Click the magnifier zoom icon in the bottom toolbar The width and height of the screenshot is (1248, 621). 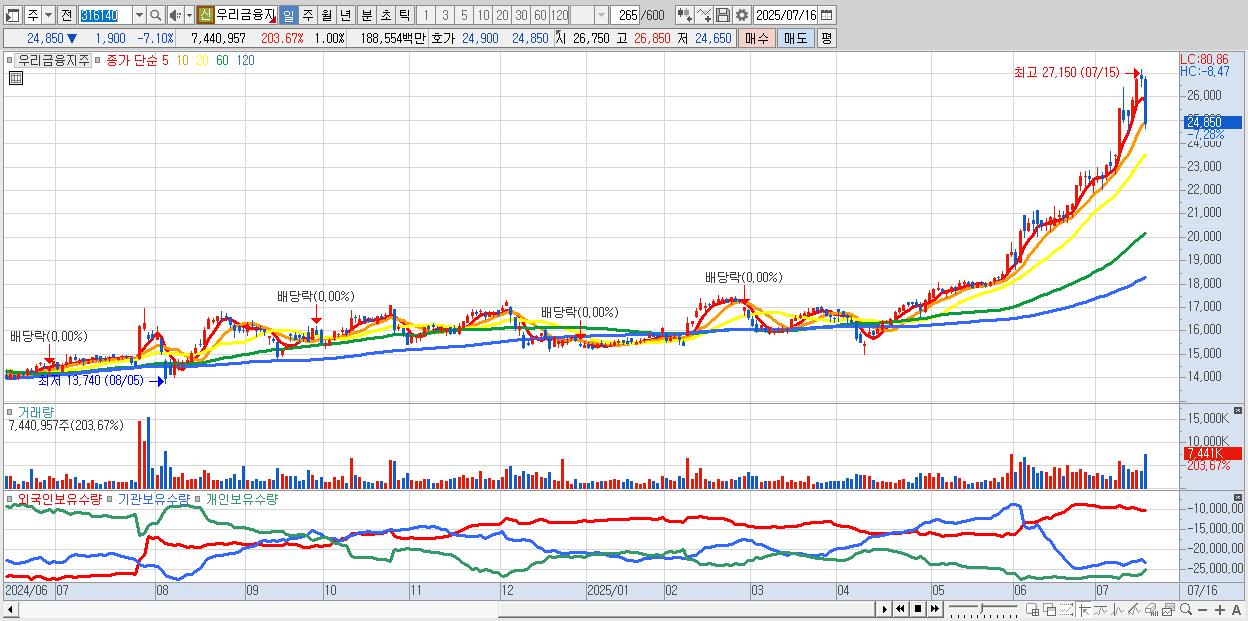1186,609
